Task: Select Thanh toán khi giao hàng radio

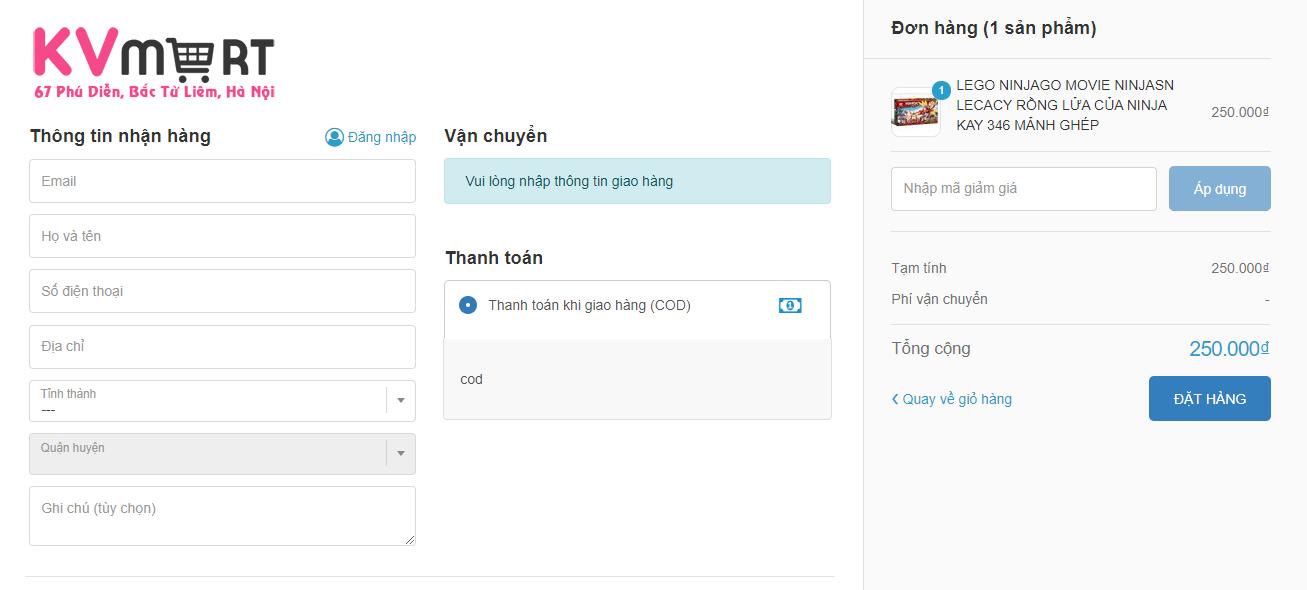Action: [468, 305]
